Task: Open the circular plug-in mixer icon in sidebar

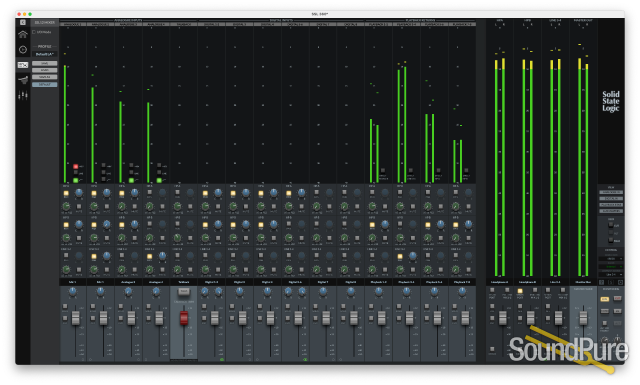Action: coord(23,49)
